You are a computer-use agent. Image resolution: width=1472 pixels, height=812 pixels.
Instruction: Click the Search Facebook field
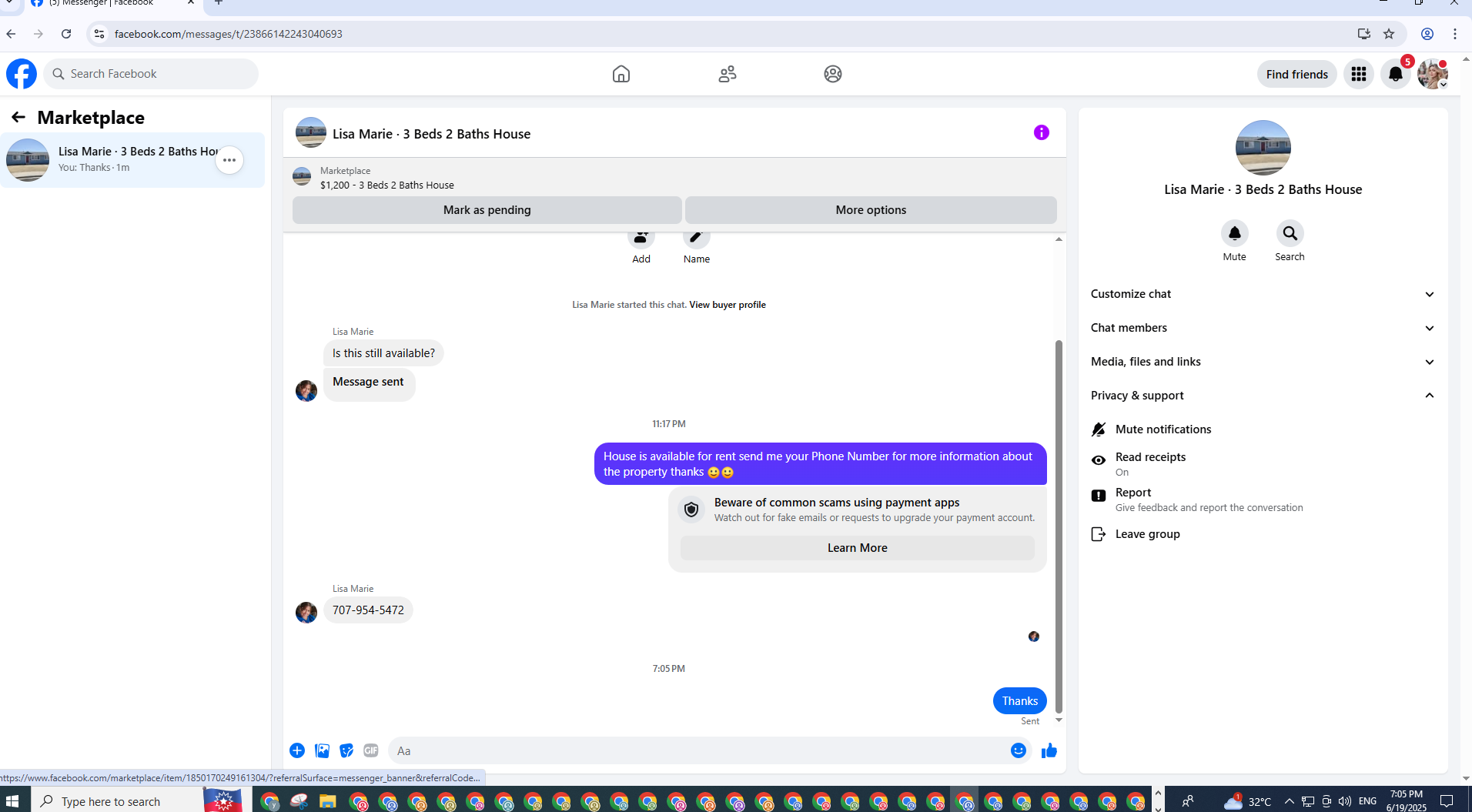tap(151, 74)
